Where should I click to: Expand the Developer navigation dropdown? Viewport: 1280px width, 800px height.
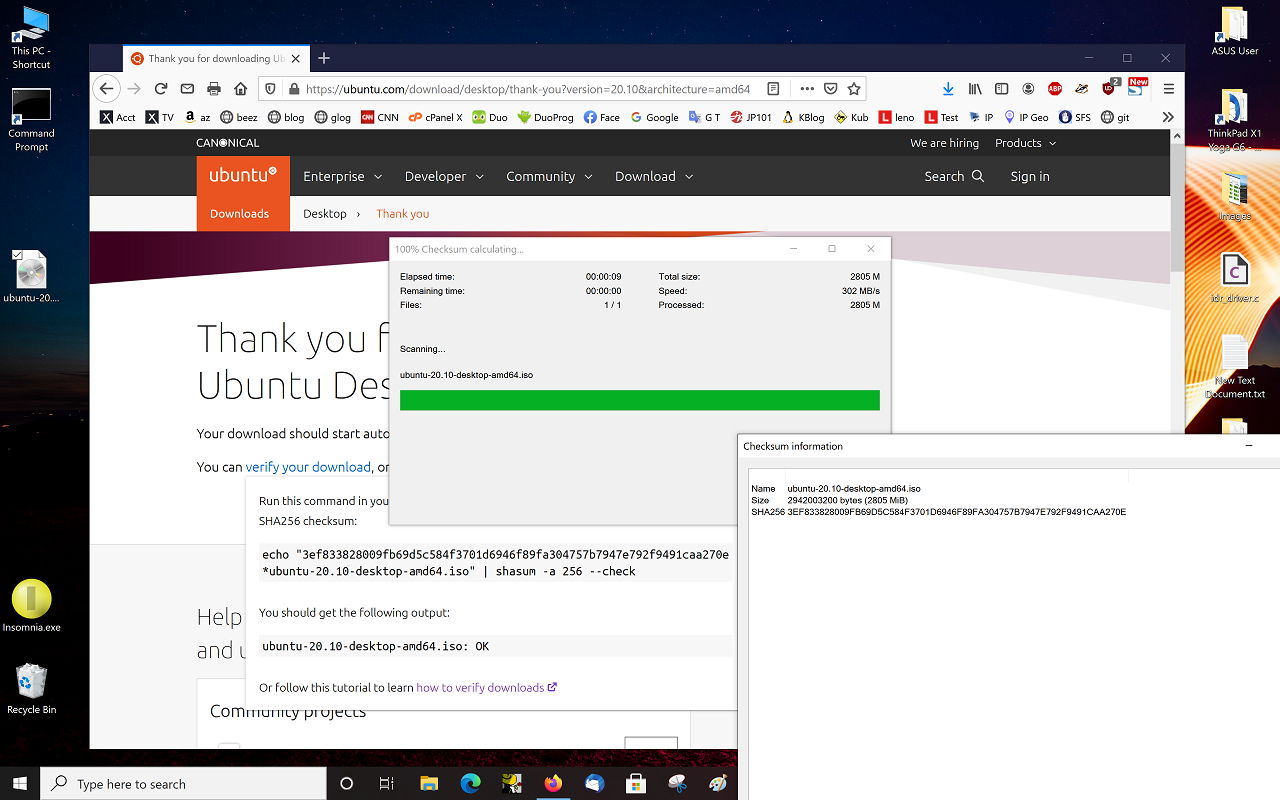click(444, 176)
